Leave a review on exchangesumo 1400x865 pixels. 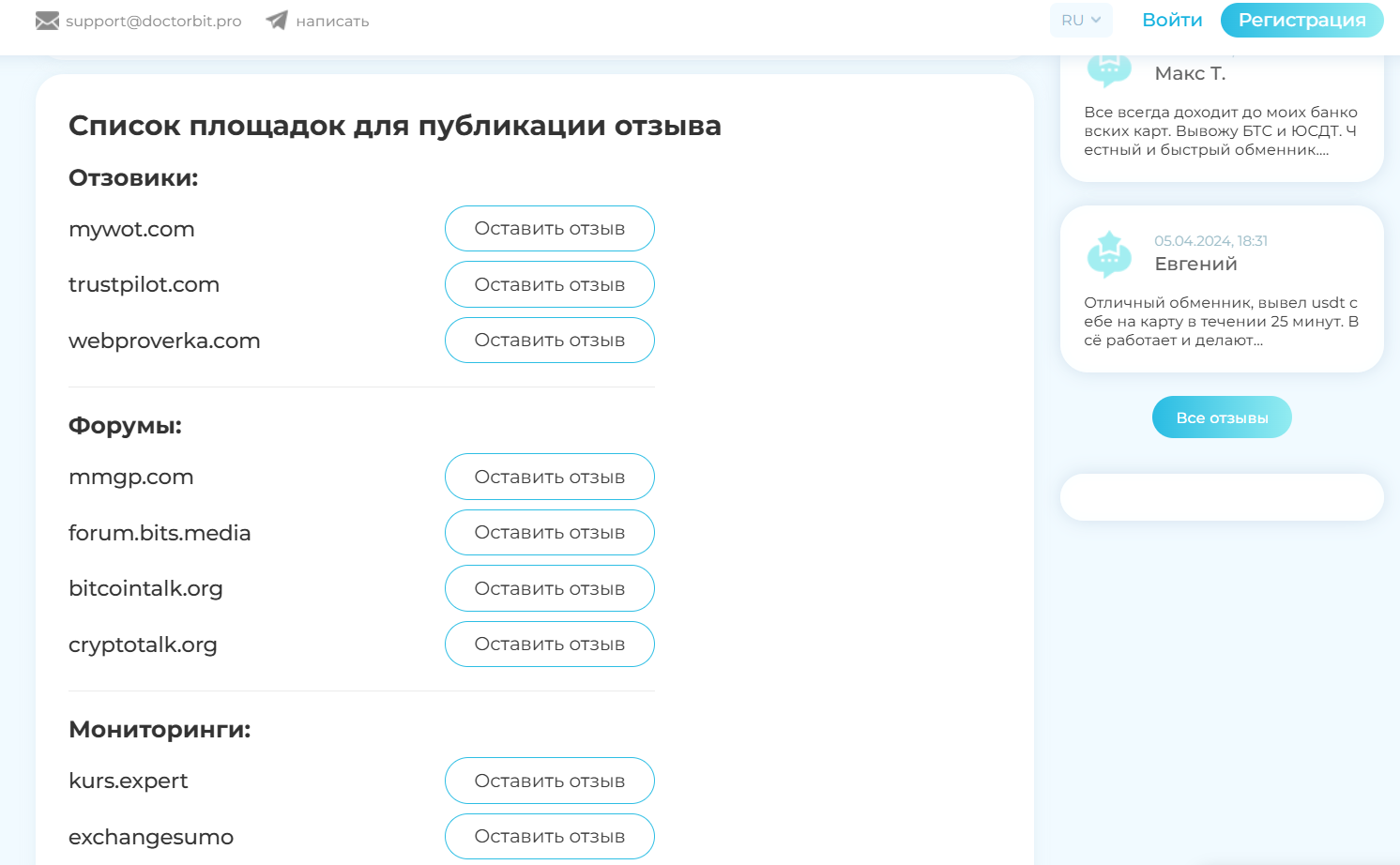549,836
